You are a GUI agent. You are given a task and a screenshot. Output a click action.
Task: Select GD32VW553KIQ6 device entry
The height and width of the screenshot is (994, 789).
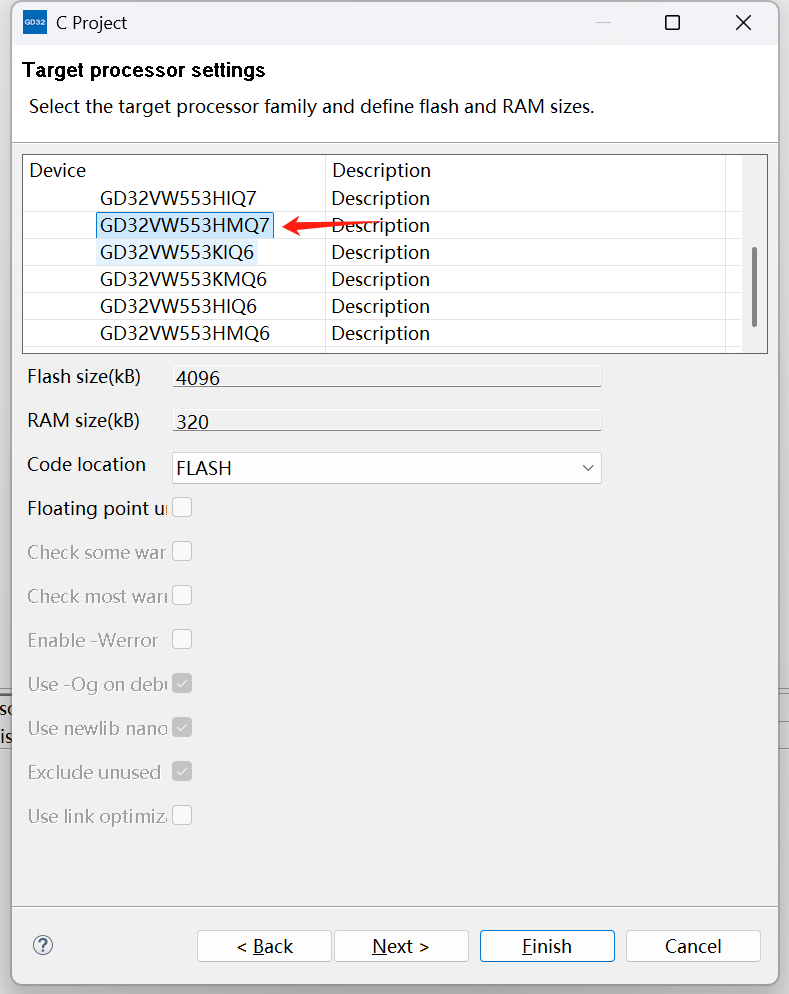(x=177, y=252)
